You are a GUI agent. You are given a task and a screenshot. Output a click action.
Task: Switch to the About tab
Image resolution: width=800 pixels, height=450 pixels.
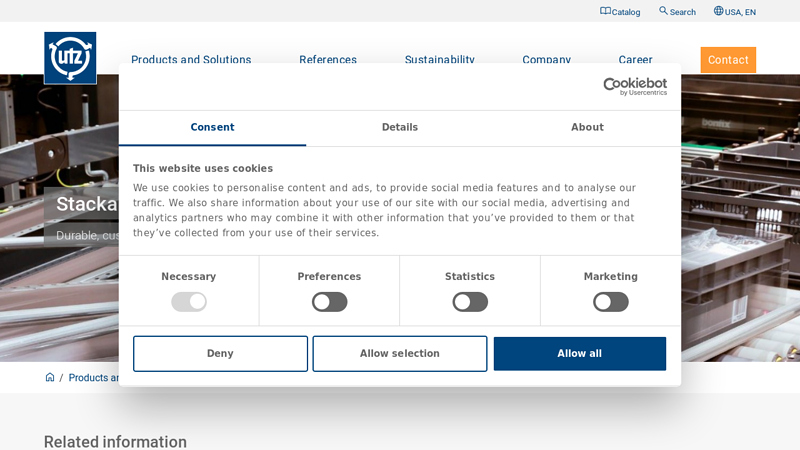pos(587,128)
